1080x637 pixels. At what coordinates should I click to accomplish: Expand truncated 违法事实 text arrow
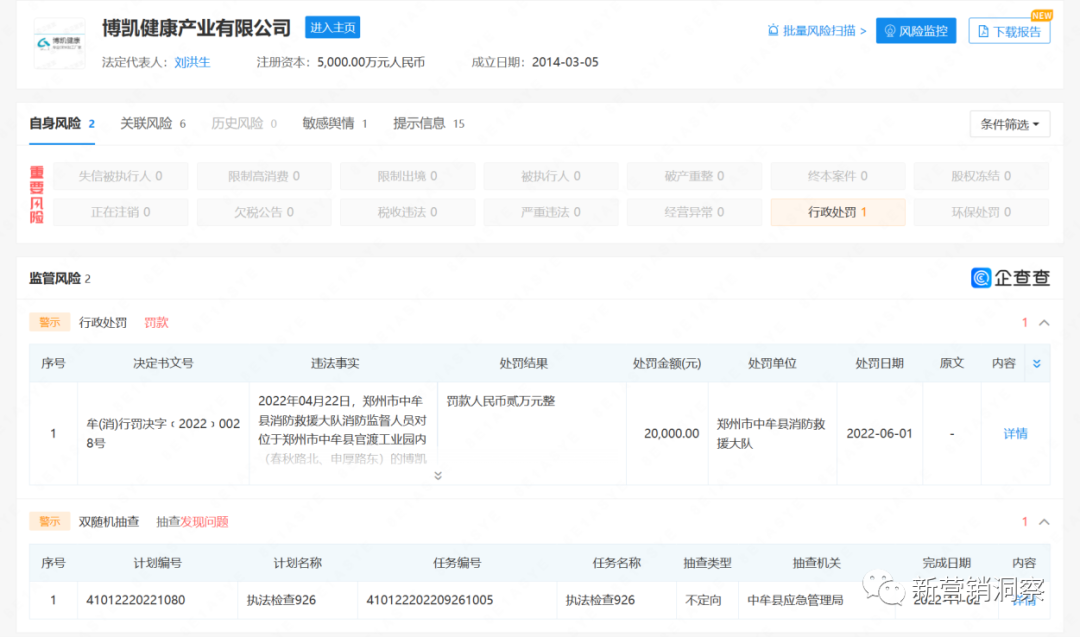click(x=438, y=476)
